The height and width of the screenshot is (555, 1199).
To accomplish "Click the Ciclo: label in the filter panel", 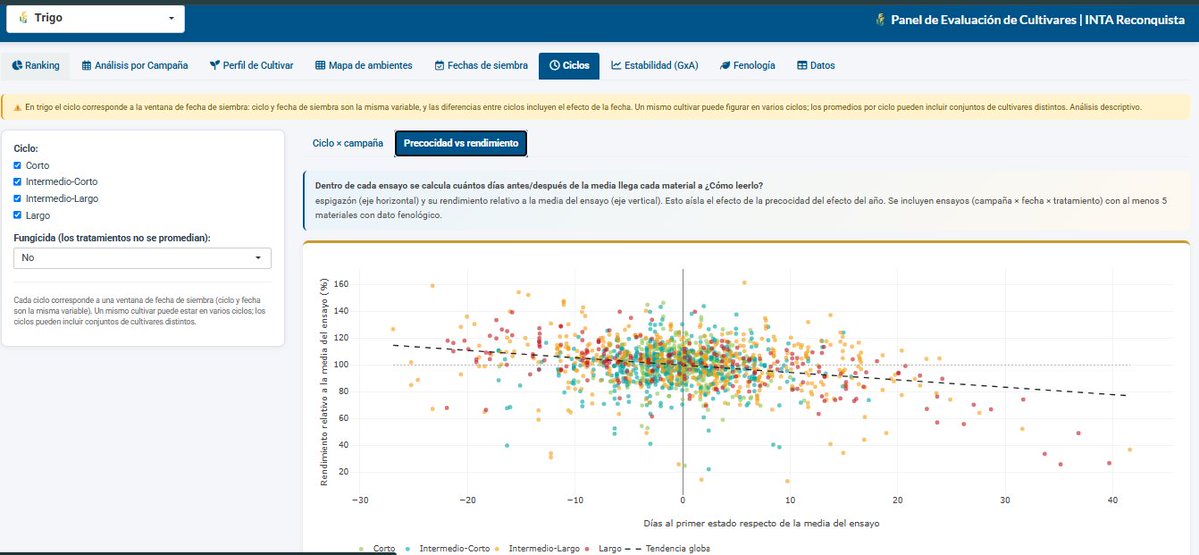I will coord(26,149).
